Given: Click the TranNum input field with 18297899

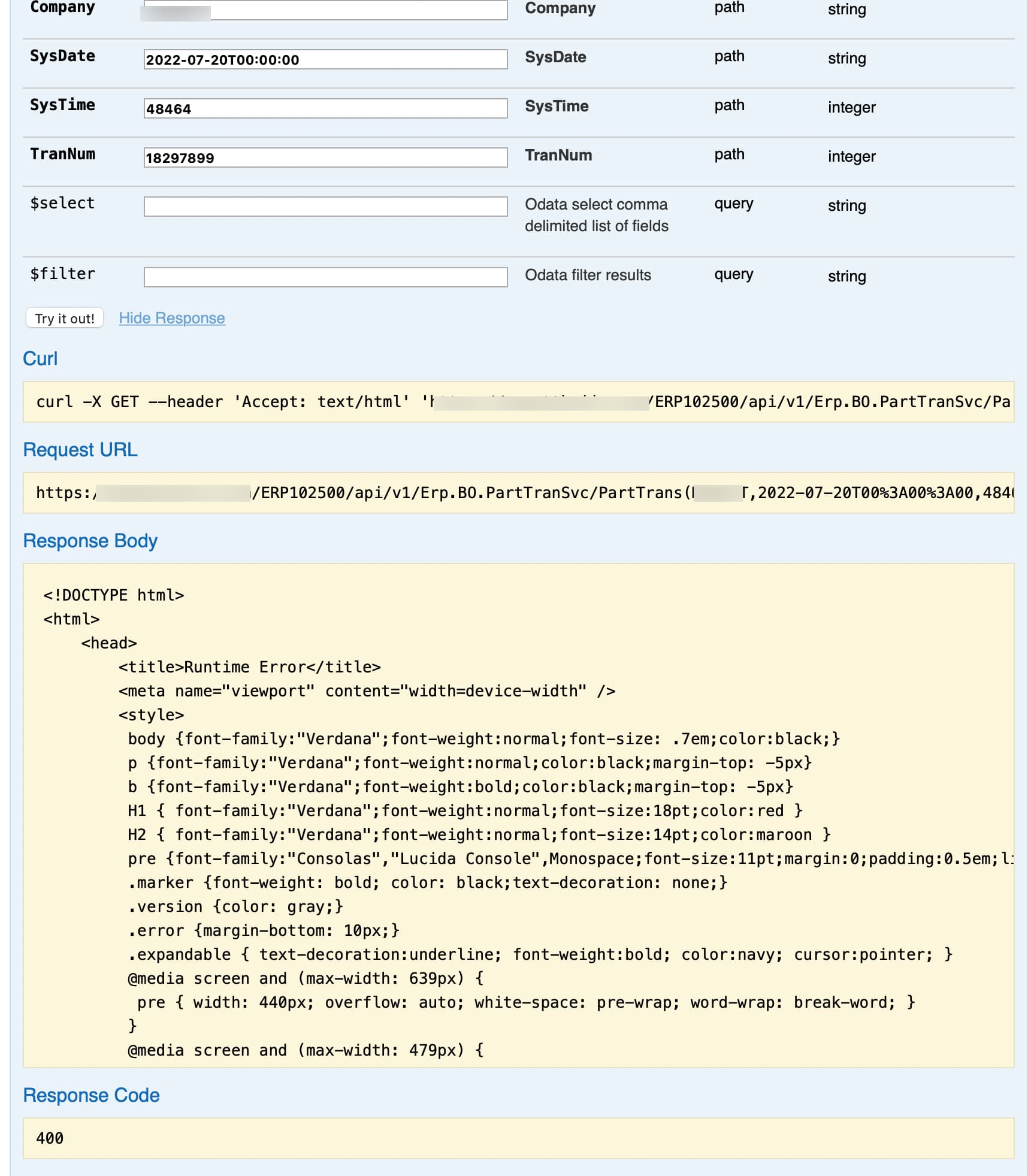Looking at the screenshot, I should (325, 157).
